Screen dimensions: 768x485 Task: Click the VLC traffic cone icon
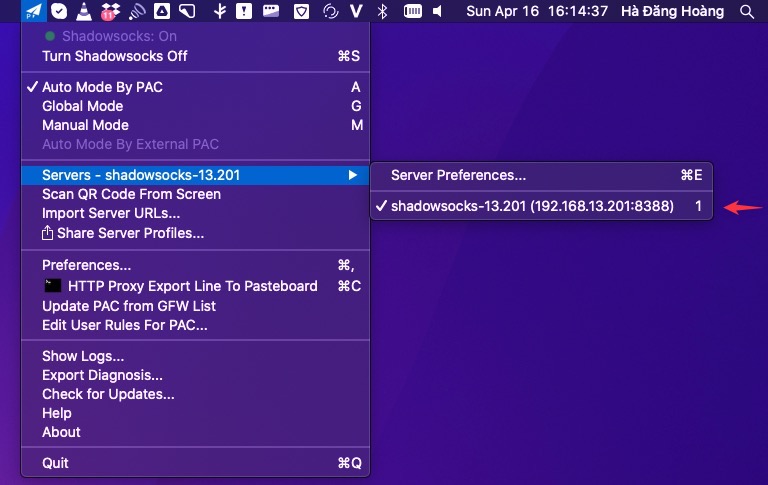84,11
